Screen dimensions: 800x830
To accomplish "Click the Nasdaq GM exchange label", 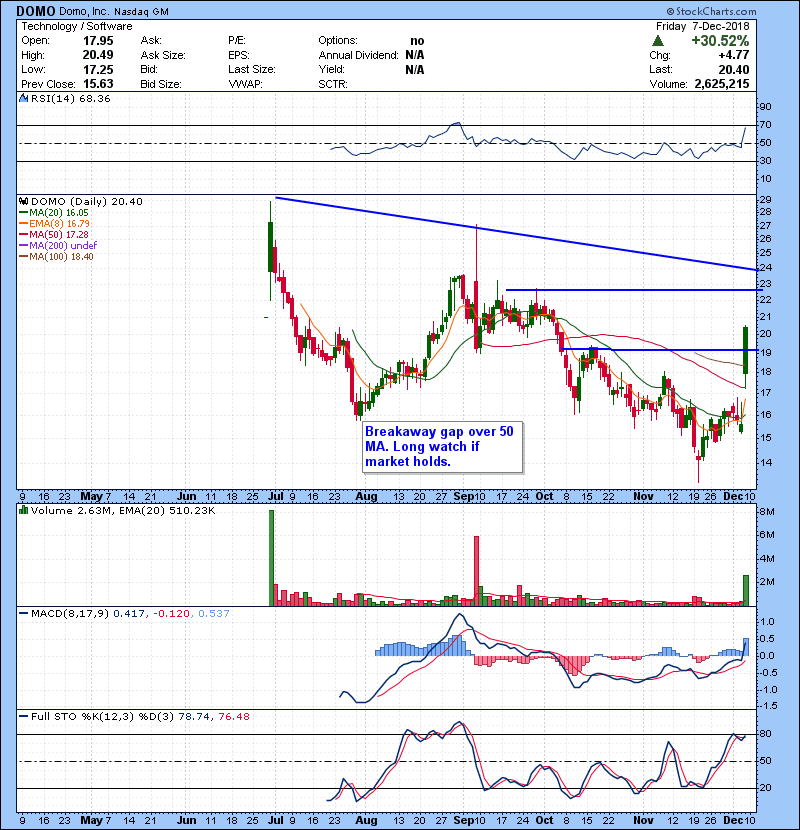I will pos(141,12).
